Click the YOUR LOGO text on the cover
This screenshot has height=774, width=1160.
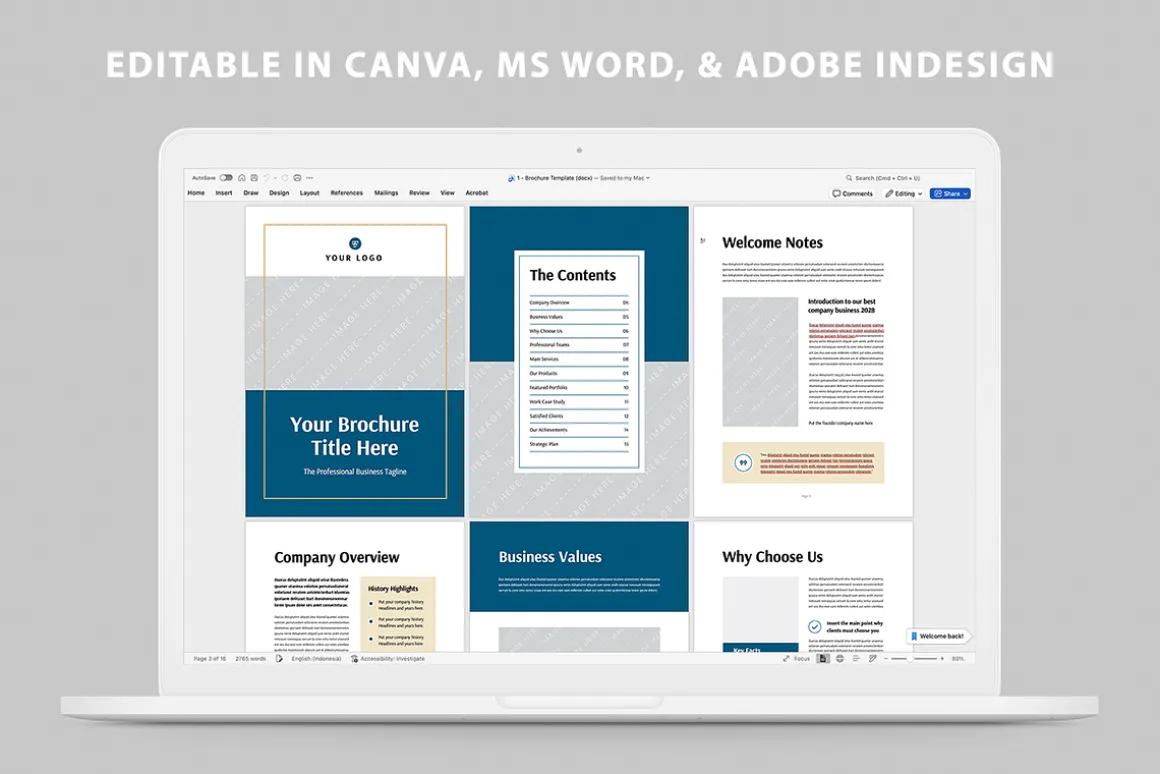pos(354,258)
